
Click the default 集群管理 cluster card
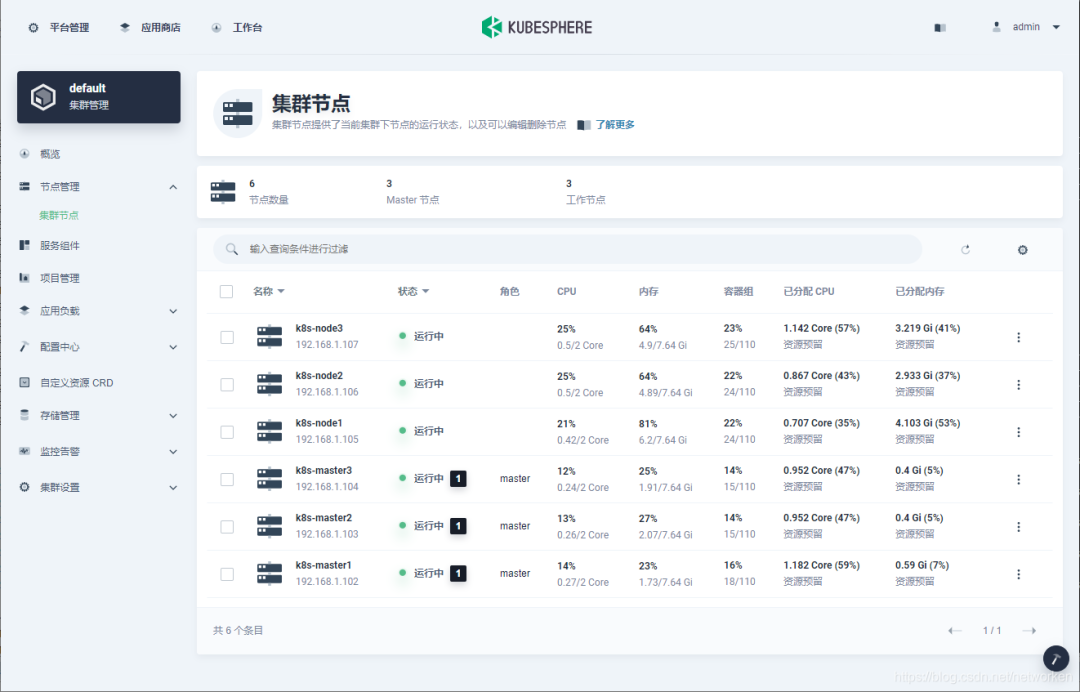click(98, 97)
